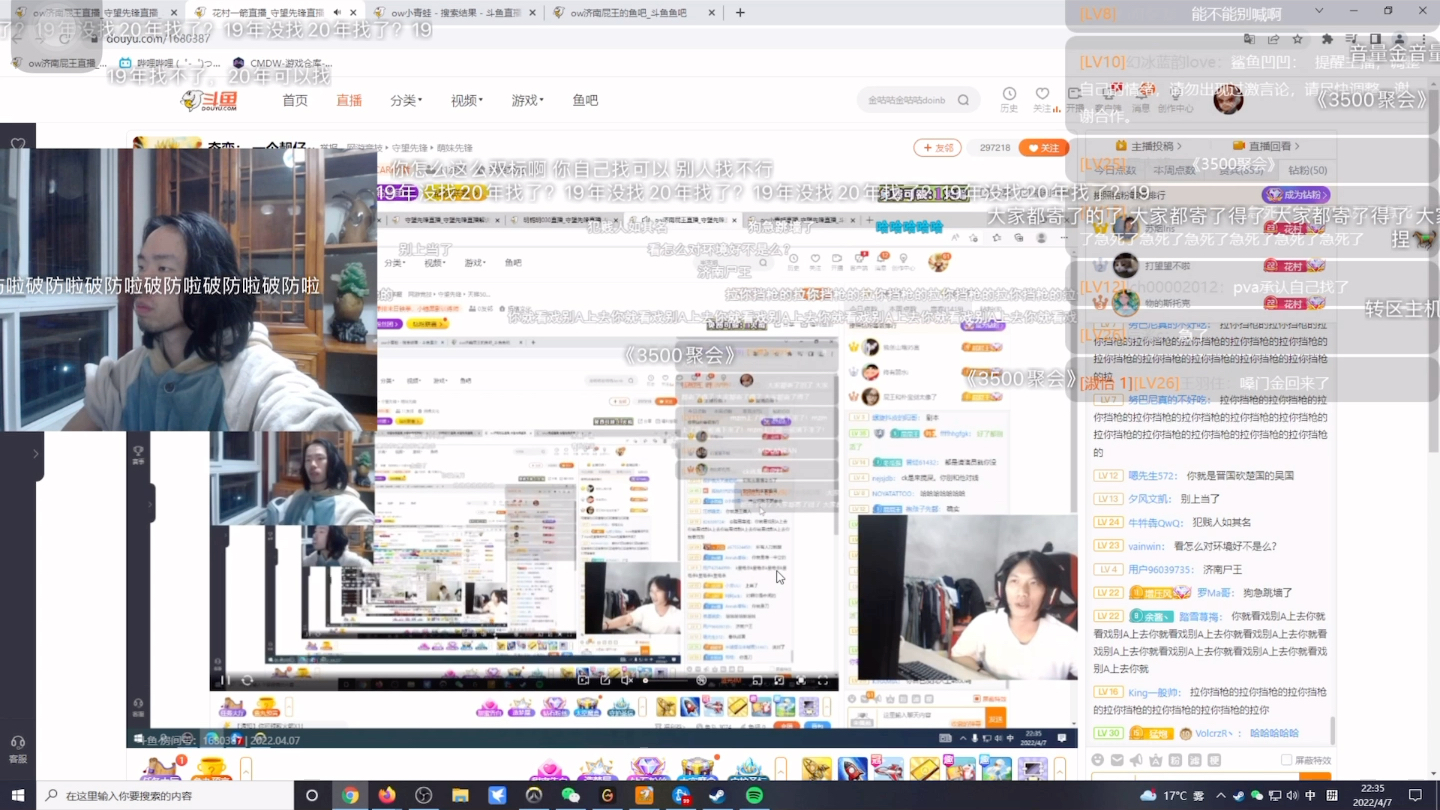Open the Overwatch icon in the taskbar
This screenshot has width=1440, height=810.
(534, 796)
